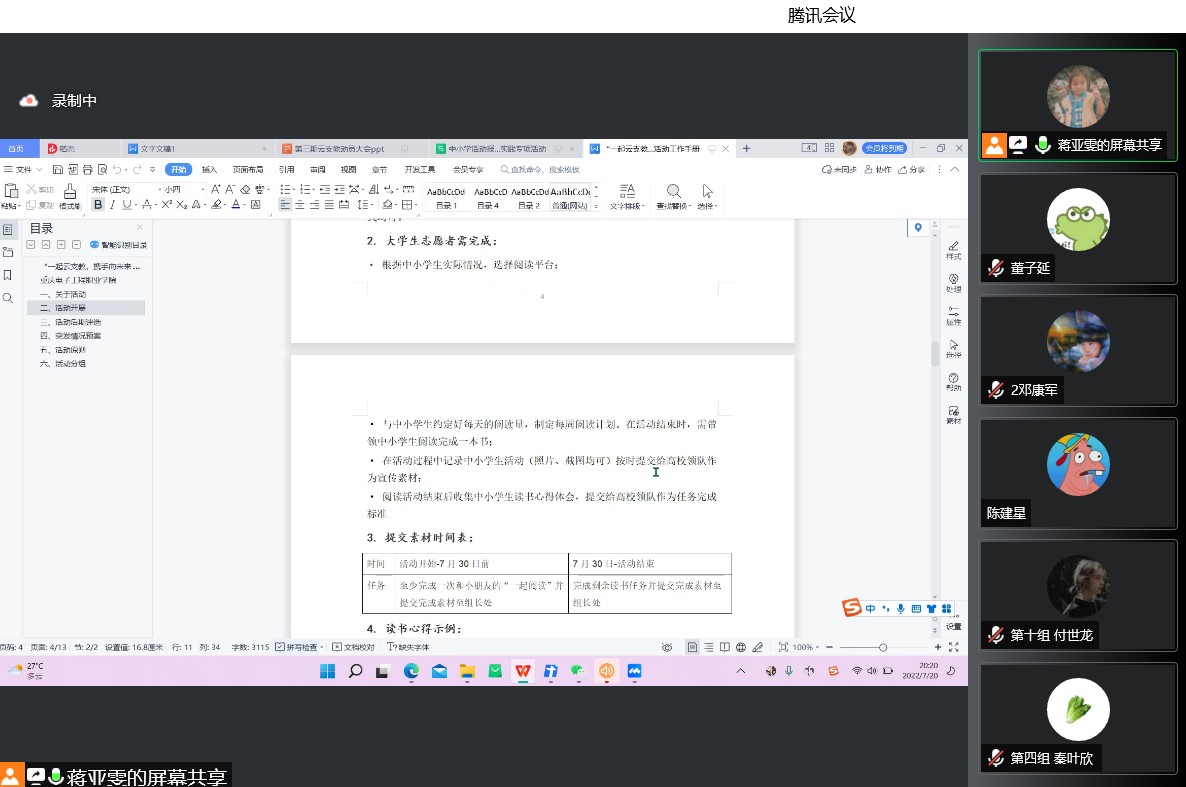Click the 分享 (Share) button

tap(912, 170)
